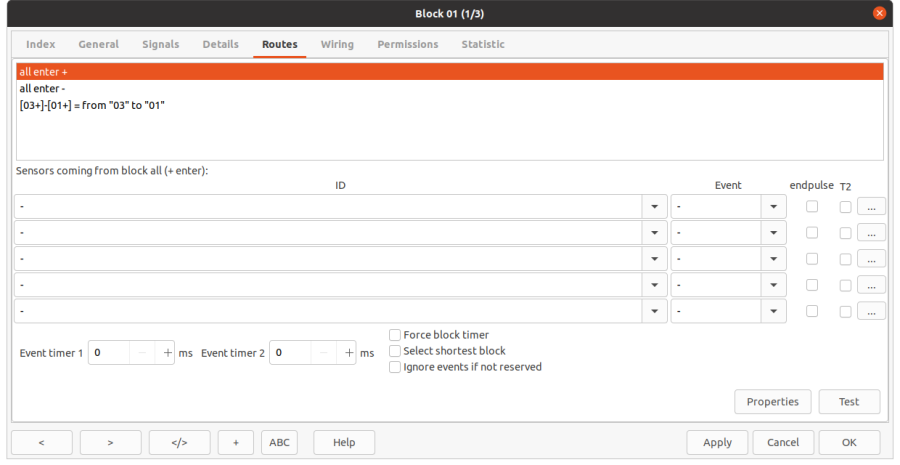Enable Force block timer checkbox
The height and width of the screenshot is (465, 900).
pyautogui.click(x=395, y=335)
